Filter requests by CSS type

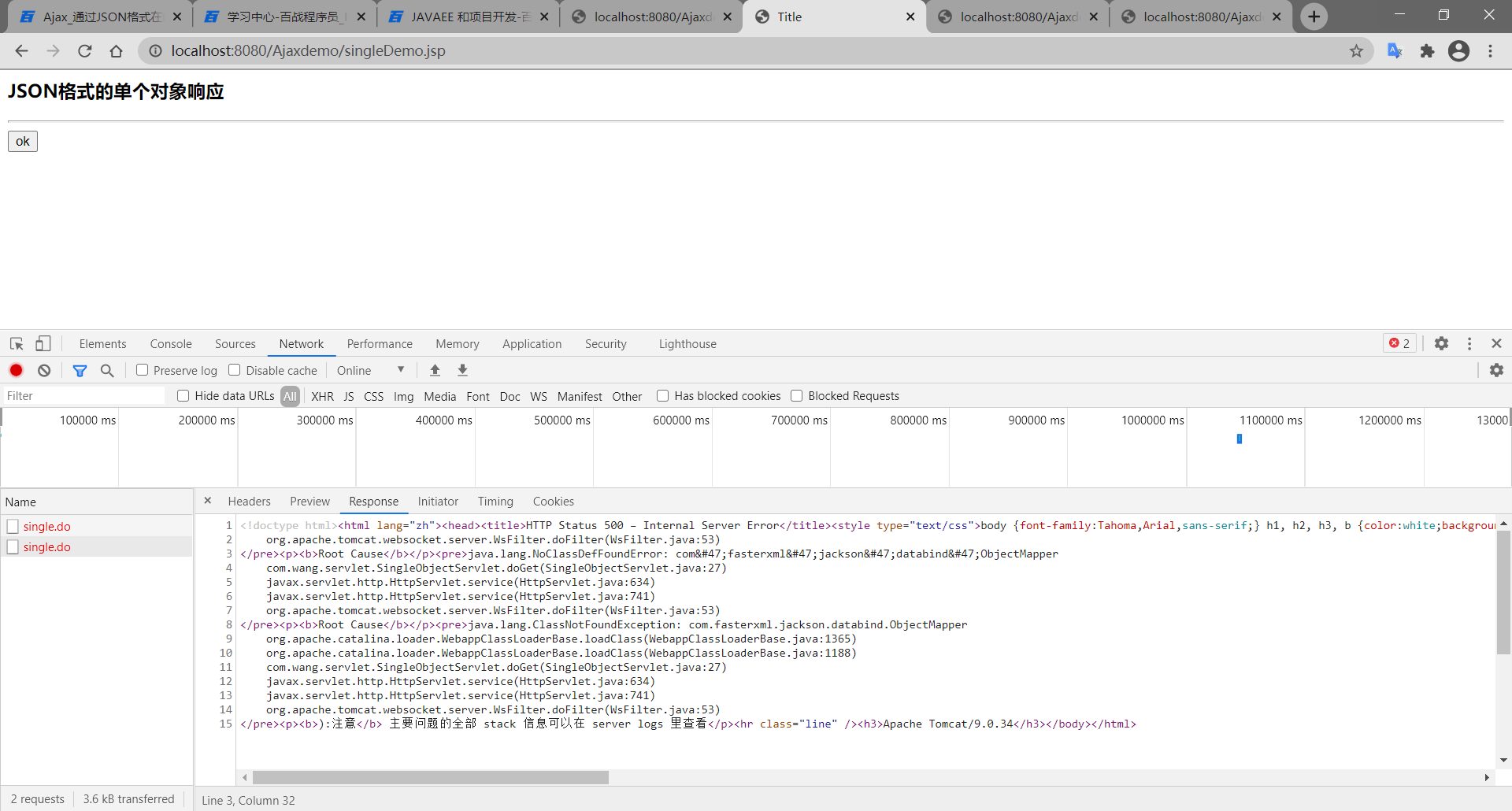click(x=373, y=396)
